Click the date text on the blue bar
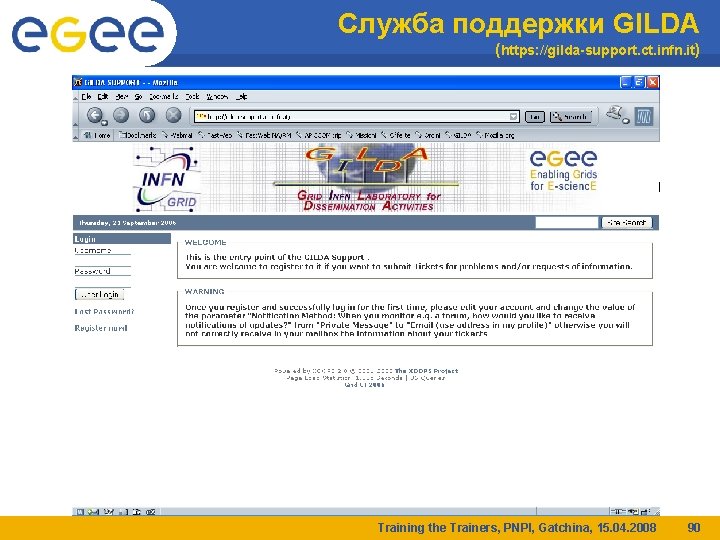 127,223
